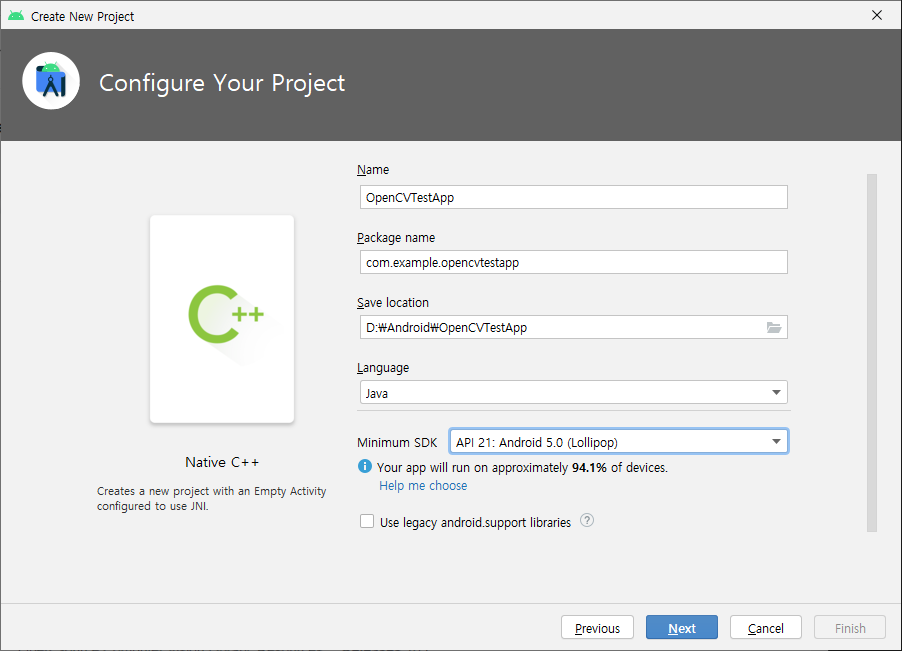Click the Android icon in the title bar
Viewport: 902px width, 651px height.
[x=16, y=16]
